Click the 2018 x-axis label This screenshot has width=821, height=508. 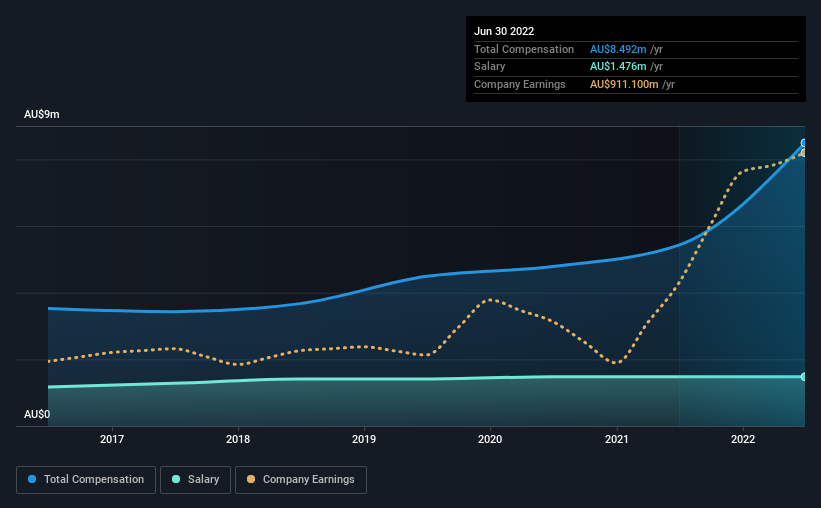[x=238, y=439]
